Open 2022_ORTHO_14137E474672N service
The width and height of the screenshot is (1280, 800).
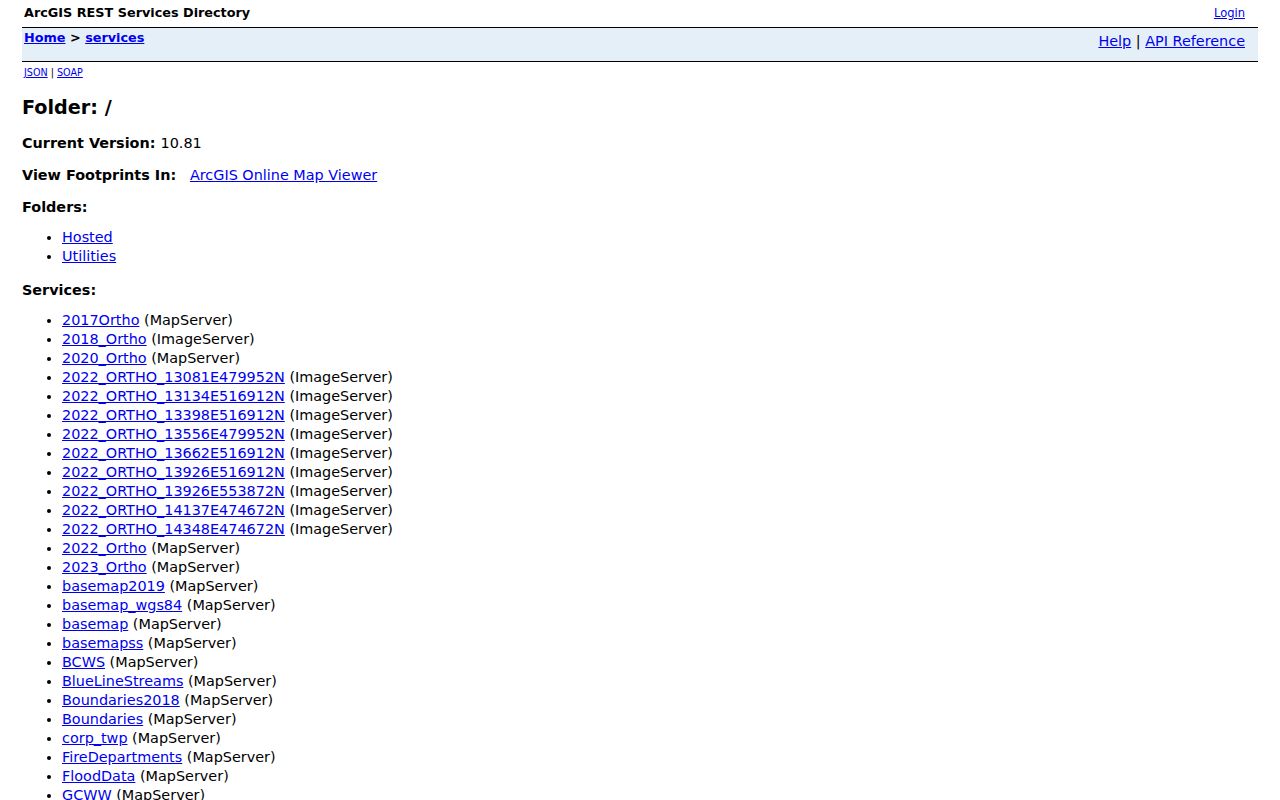click(x=173, y=510)
